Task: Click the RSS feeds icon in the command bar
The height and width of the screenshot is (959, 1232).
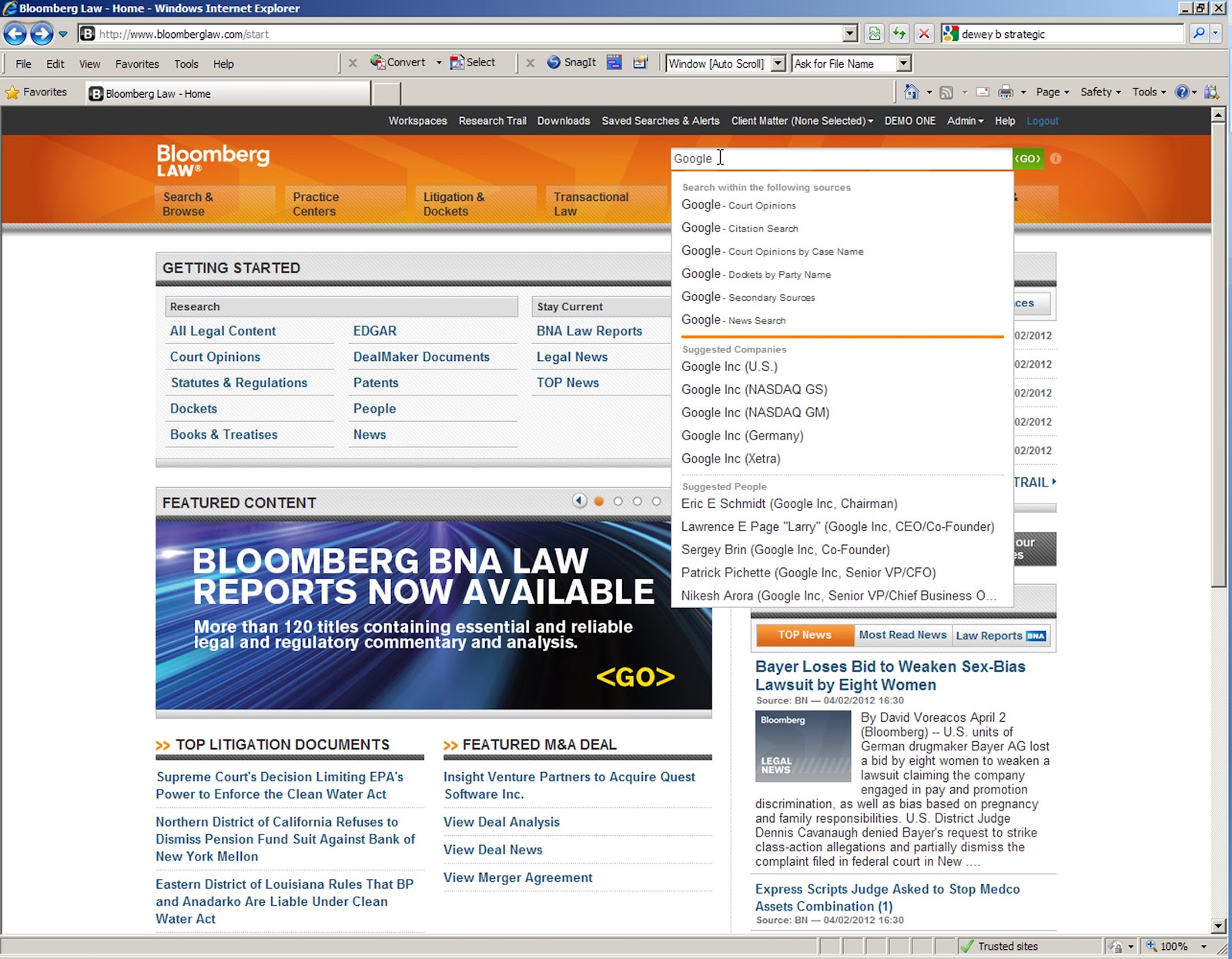Action: point(946,92)
